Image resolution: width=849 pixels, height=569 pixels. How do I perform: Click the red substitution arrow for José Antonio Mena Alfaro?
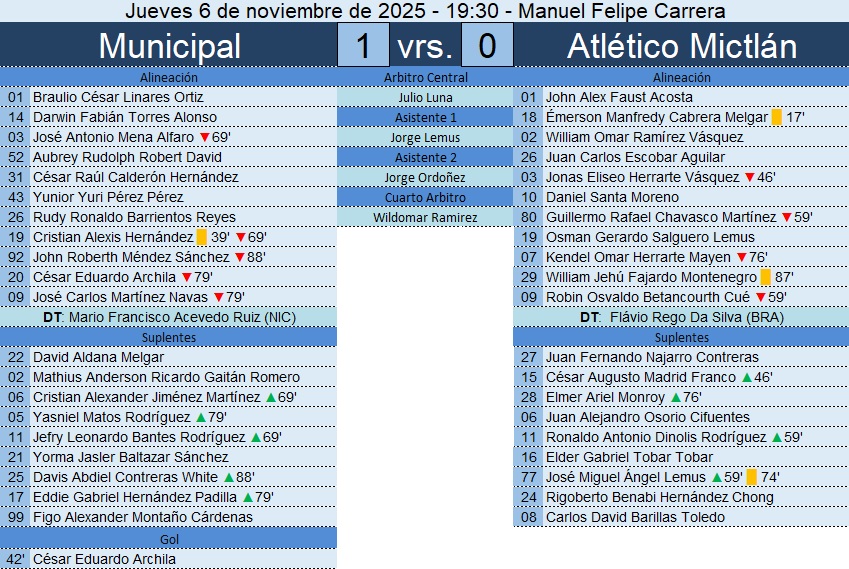pos(204,137)
